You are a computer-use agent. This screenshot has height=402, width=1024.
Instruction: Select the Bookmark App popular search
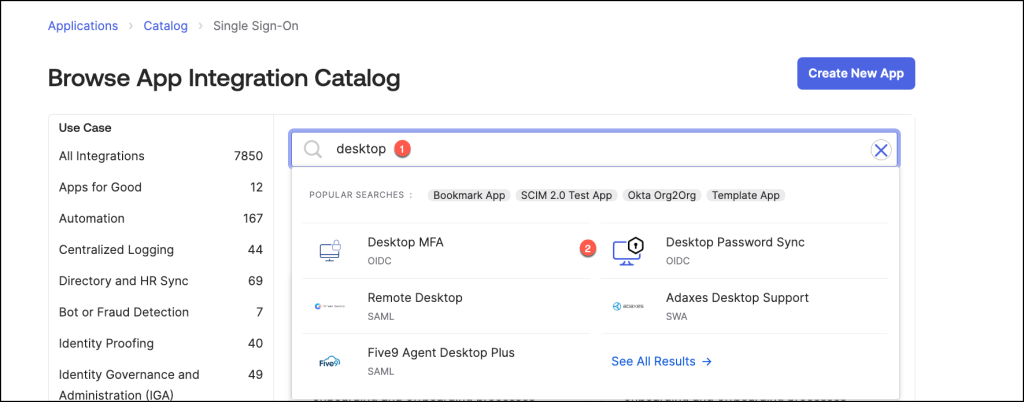469,195
